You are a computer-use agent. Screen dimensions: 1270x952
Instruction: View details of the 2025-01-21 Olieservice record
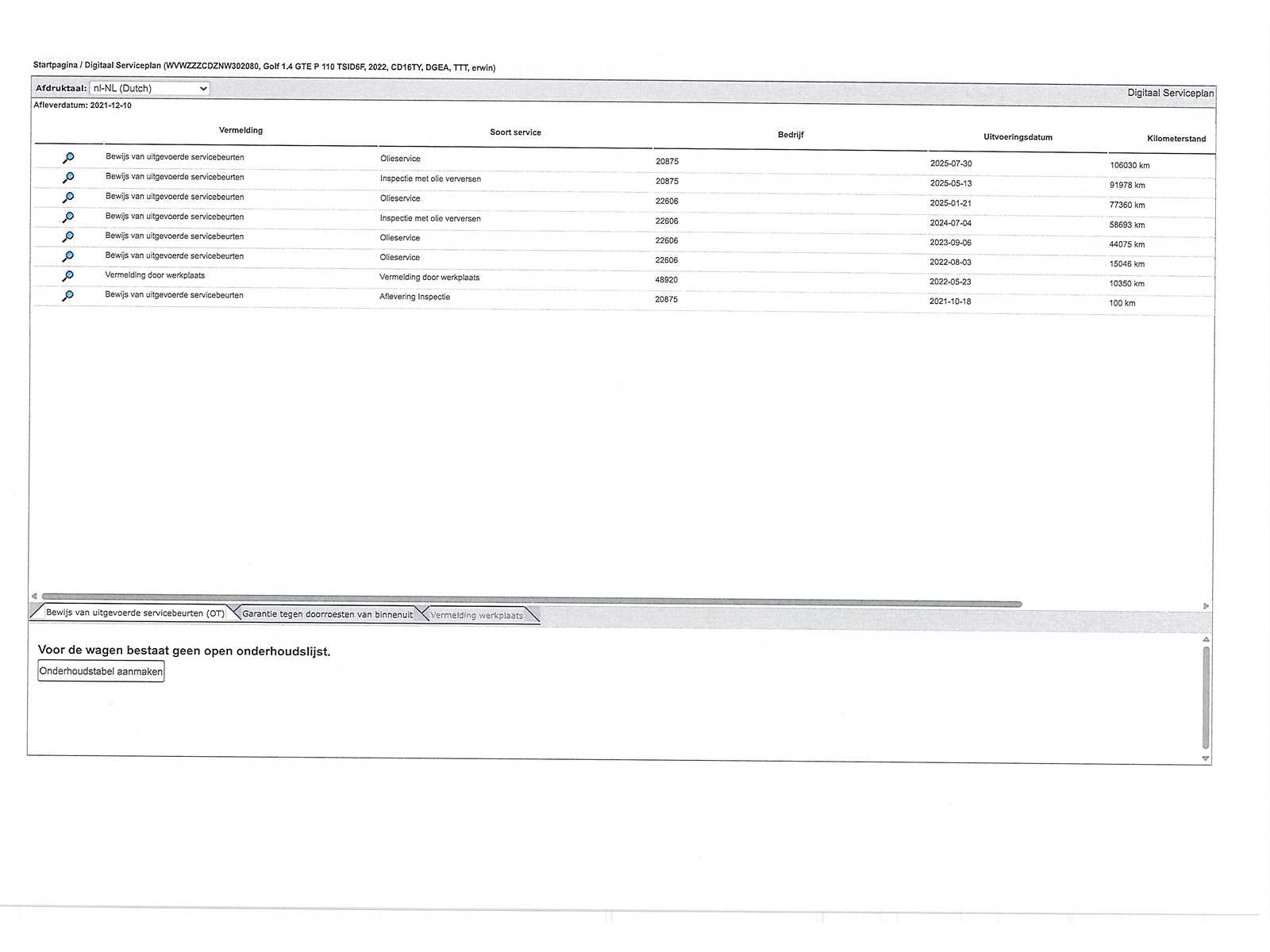(x=68, y=198)
